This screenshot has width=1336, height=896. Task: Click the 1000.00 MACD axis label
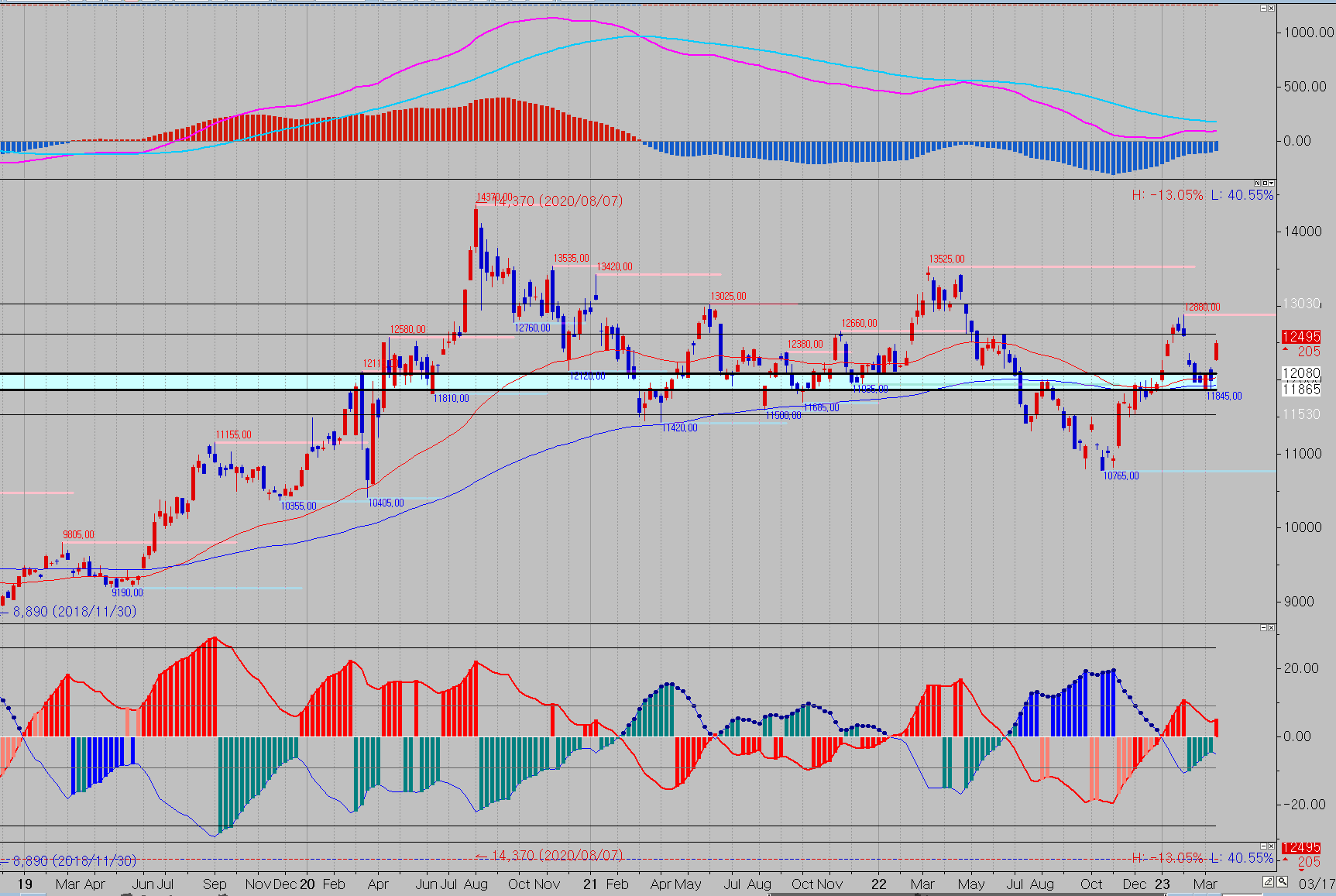tap(1308, 33)
